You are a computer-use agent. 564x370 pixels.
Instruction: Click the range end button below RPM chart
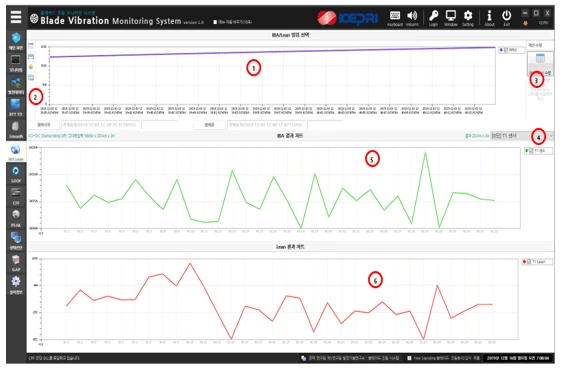(209, 125)
